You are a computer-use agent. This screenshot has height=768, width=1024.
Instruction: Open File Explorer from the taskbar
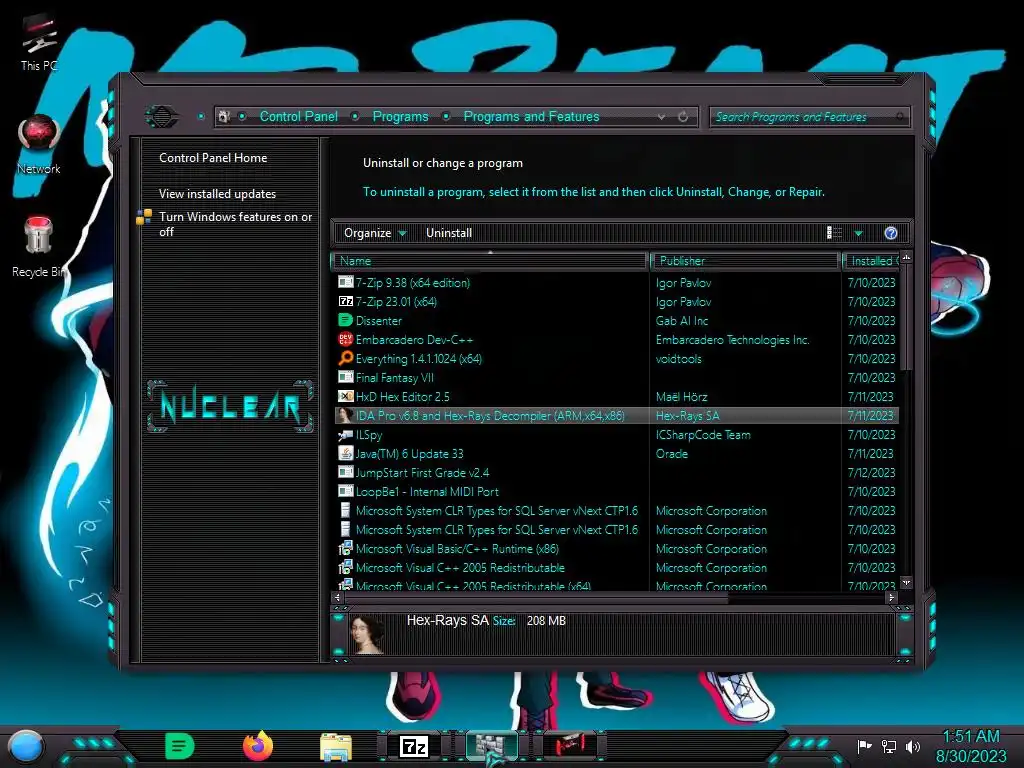[x=336, y=747]
